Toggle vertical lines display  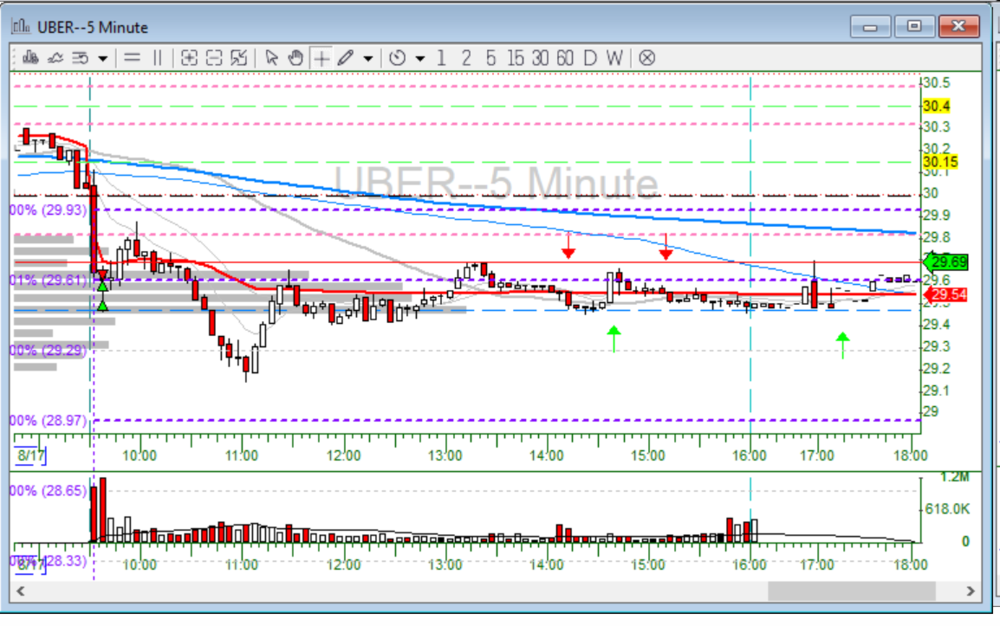[x=157, y=57]
